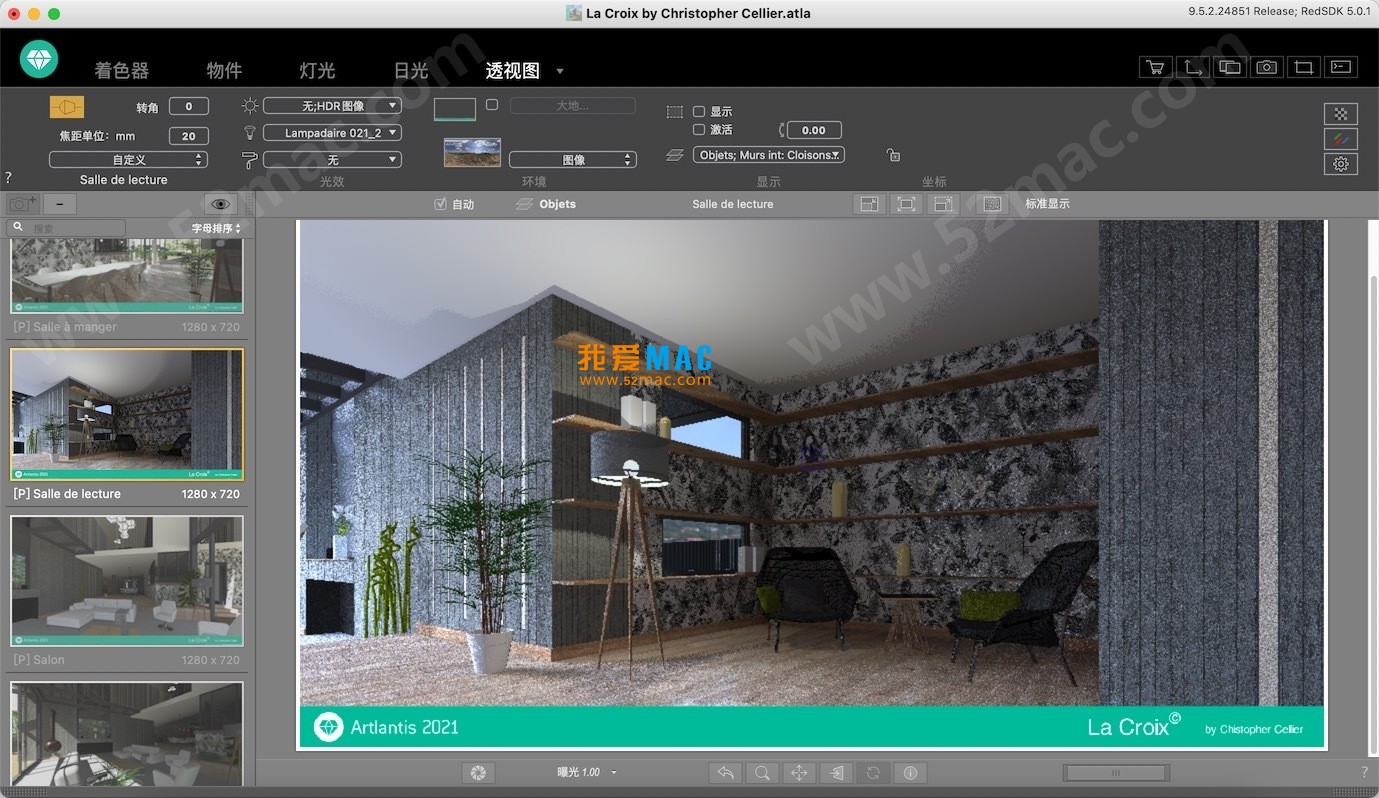Click the colored lines post-process icon
1379x798 pixels.
coord(1341,138)
